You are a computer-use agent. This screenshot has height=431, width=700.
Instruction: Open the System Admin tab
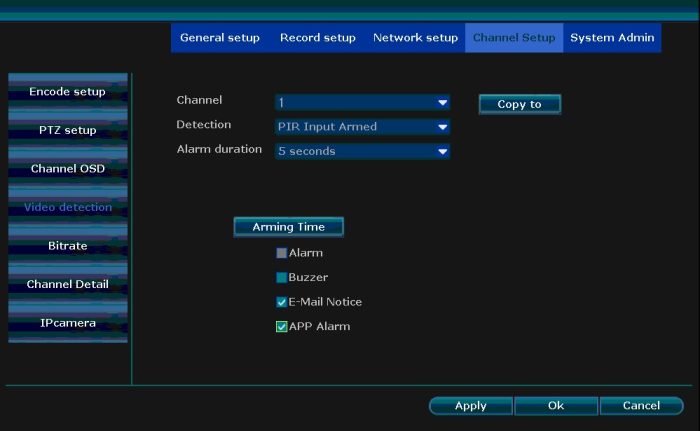[x=612, y=38]
